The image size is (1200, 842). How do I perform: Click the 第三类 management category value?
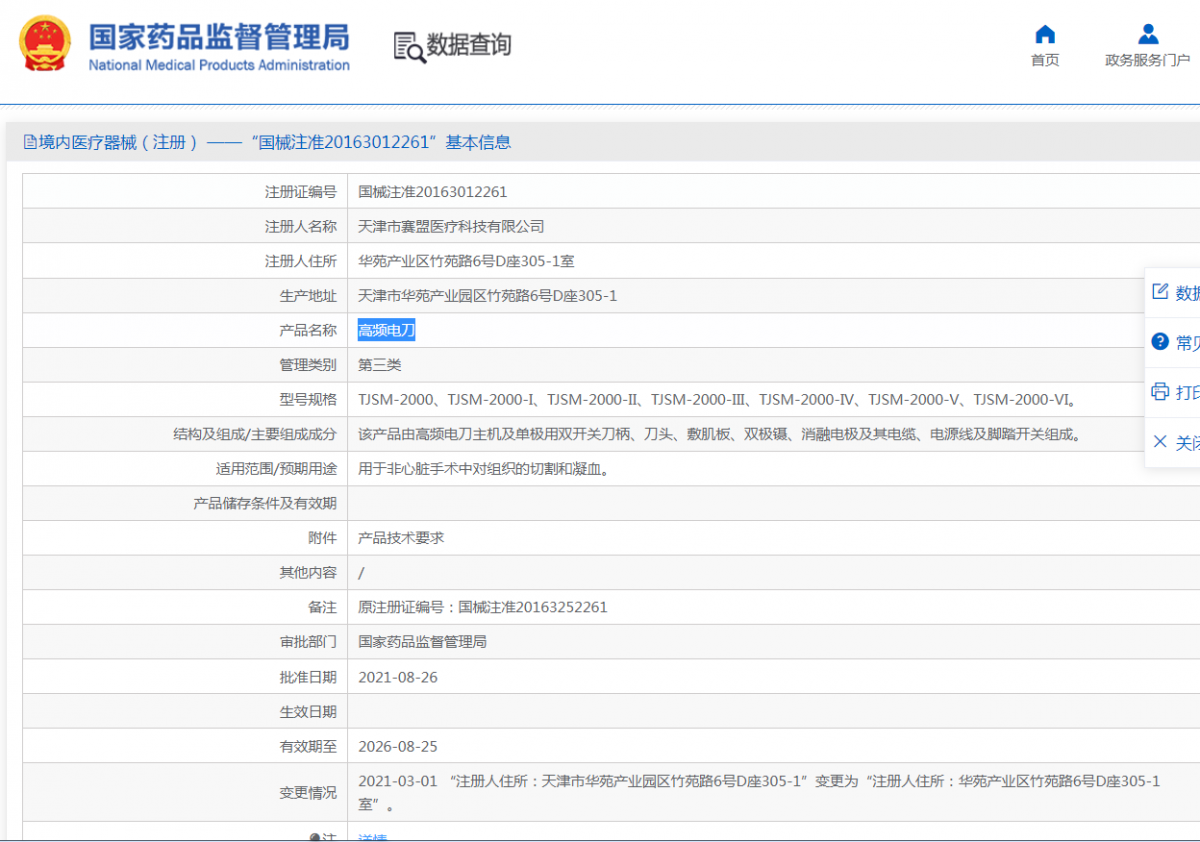tap(380, 365)
